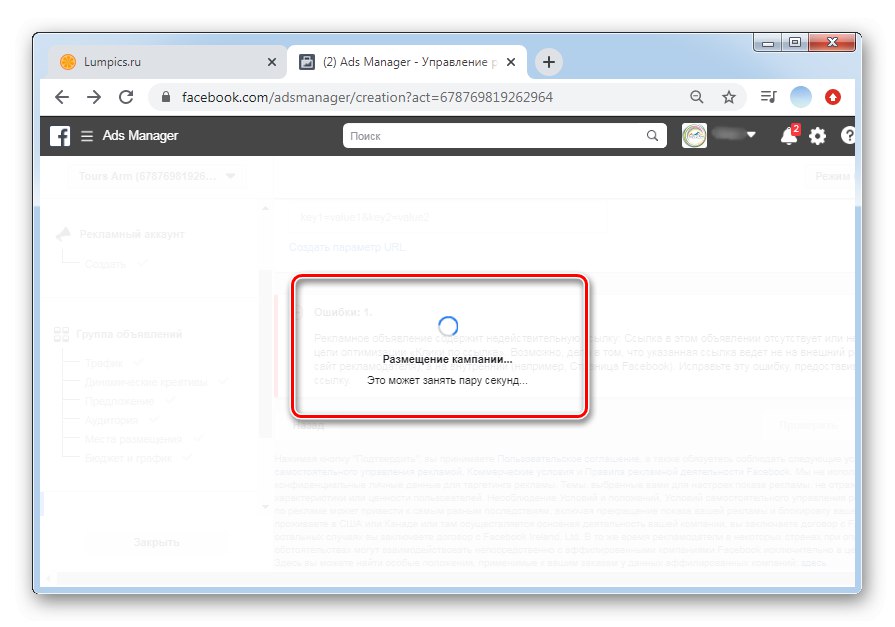895x627 pixels.
Task: Close the Lumpics.ru tab
Action: (x=272, y=62)
